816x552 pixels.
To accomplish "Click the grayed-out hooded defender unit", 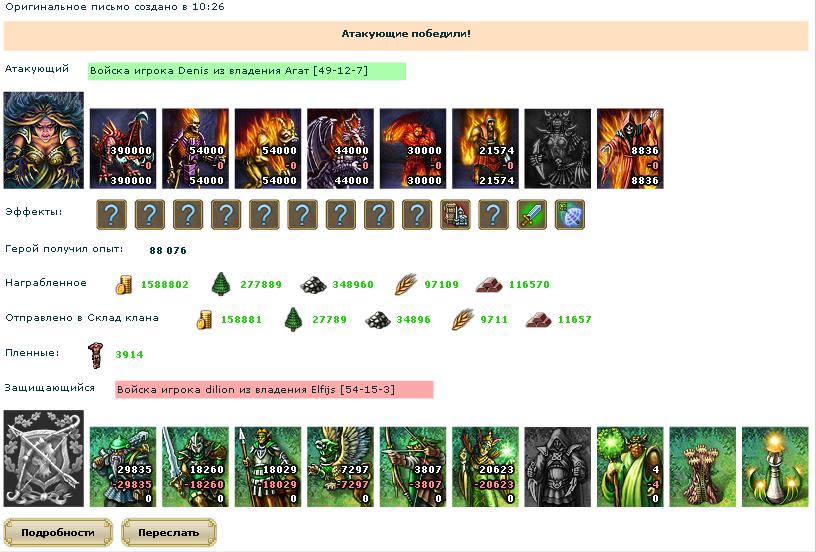I will [558, 467].
